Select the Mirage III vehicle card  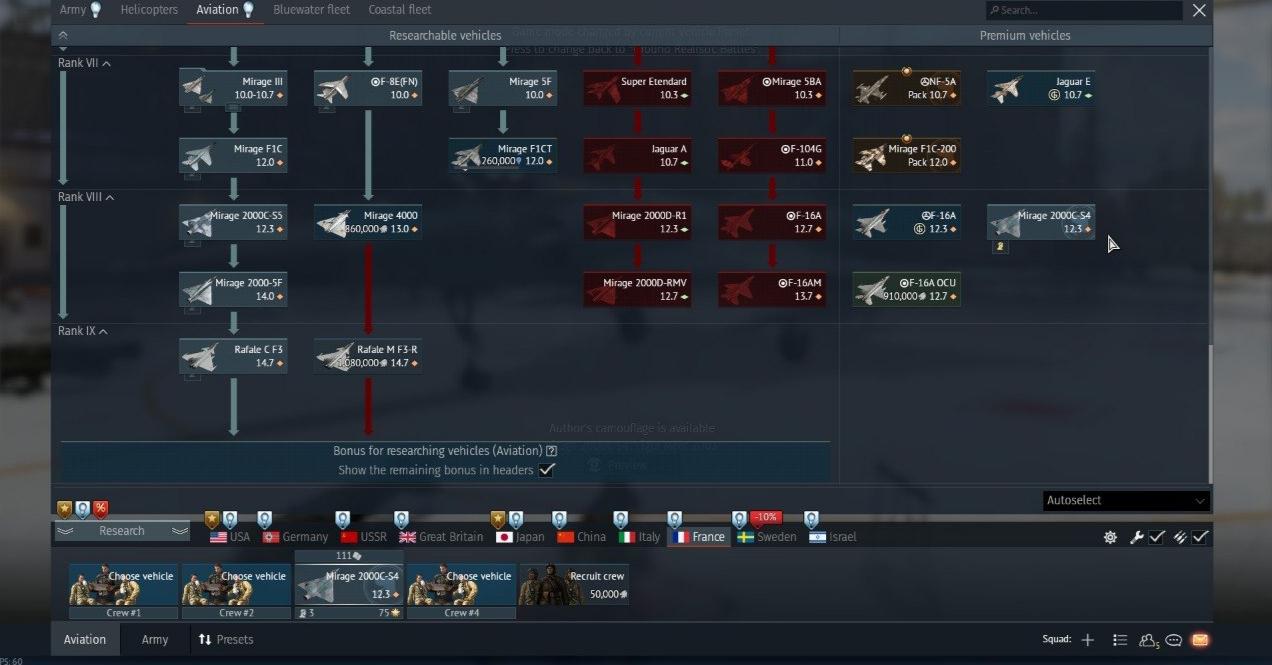[x=233, y=88]
